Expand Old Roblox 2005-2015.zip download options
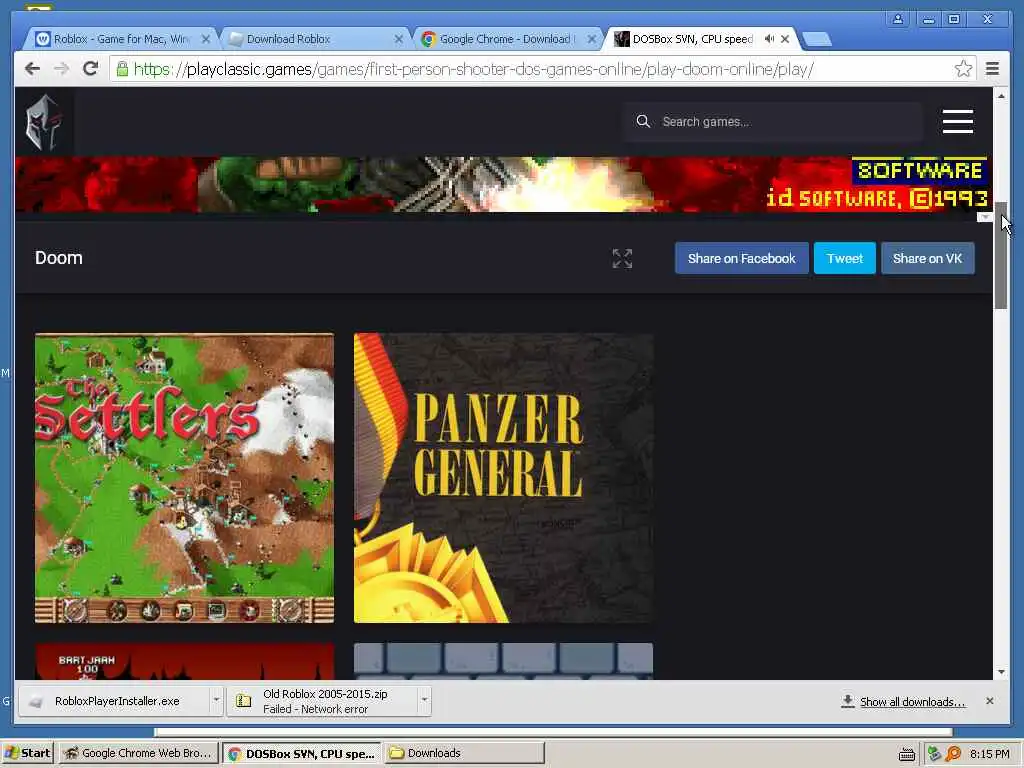The width and height of the screenshot is (1024, 768). 424,701
